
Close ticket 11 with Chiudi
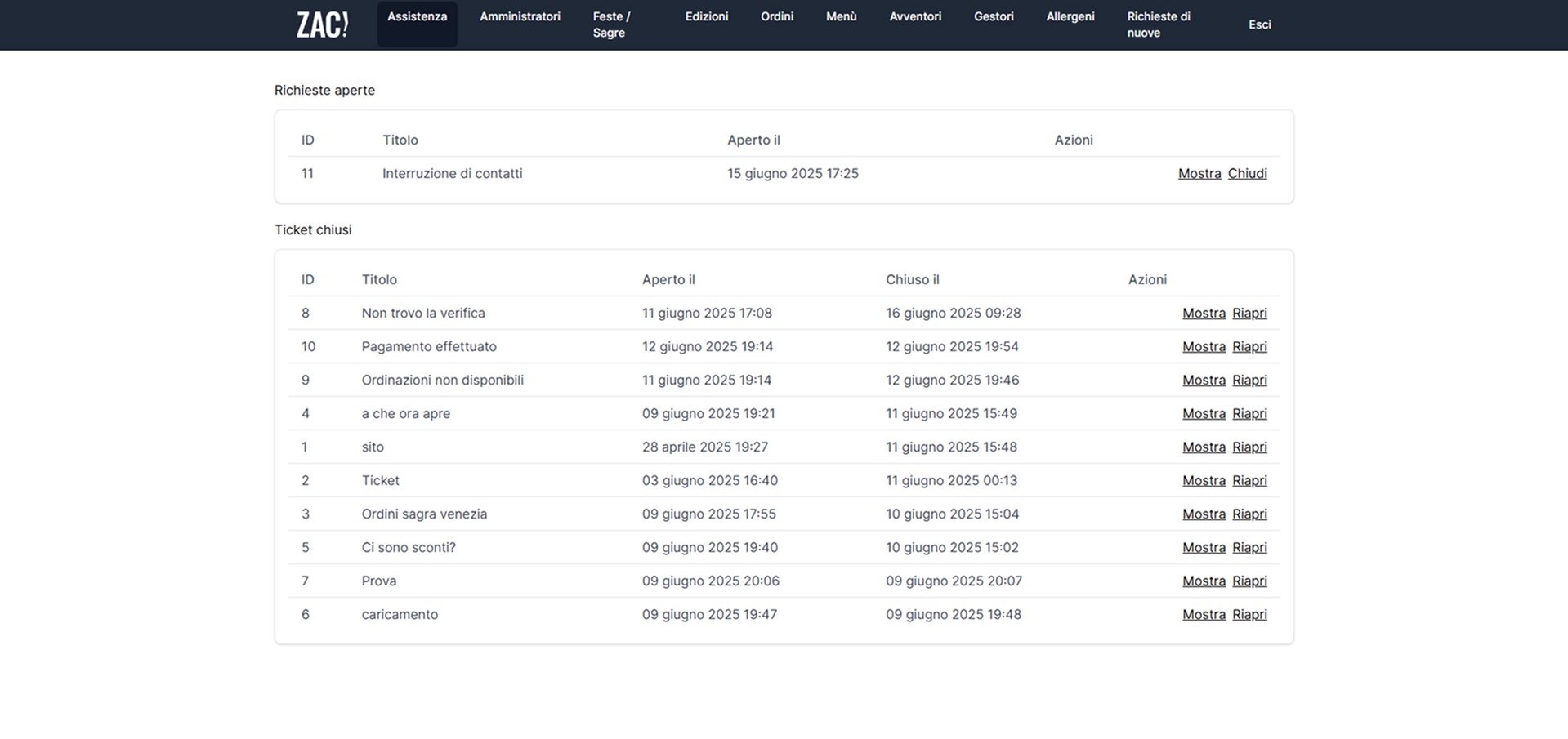click(x=1247, y=173)
